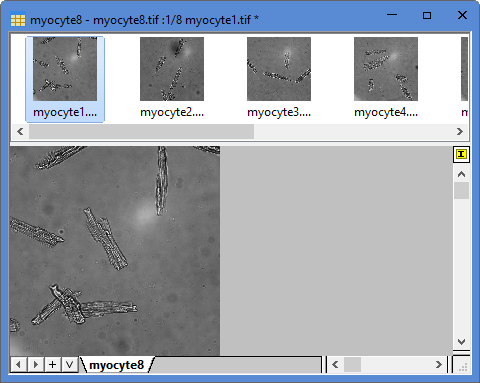480x383 pixels.
Task: Click the myocyte4.... file name label
Action: [386, 112]
